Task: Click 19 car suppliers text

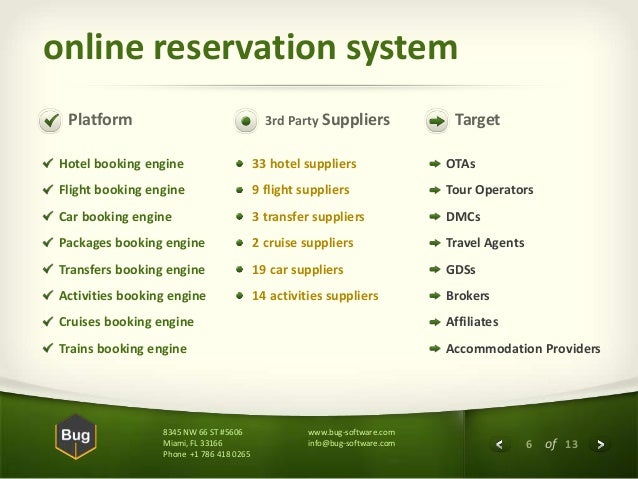Action: pos(297,269)
